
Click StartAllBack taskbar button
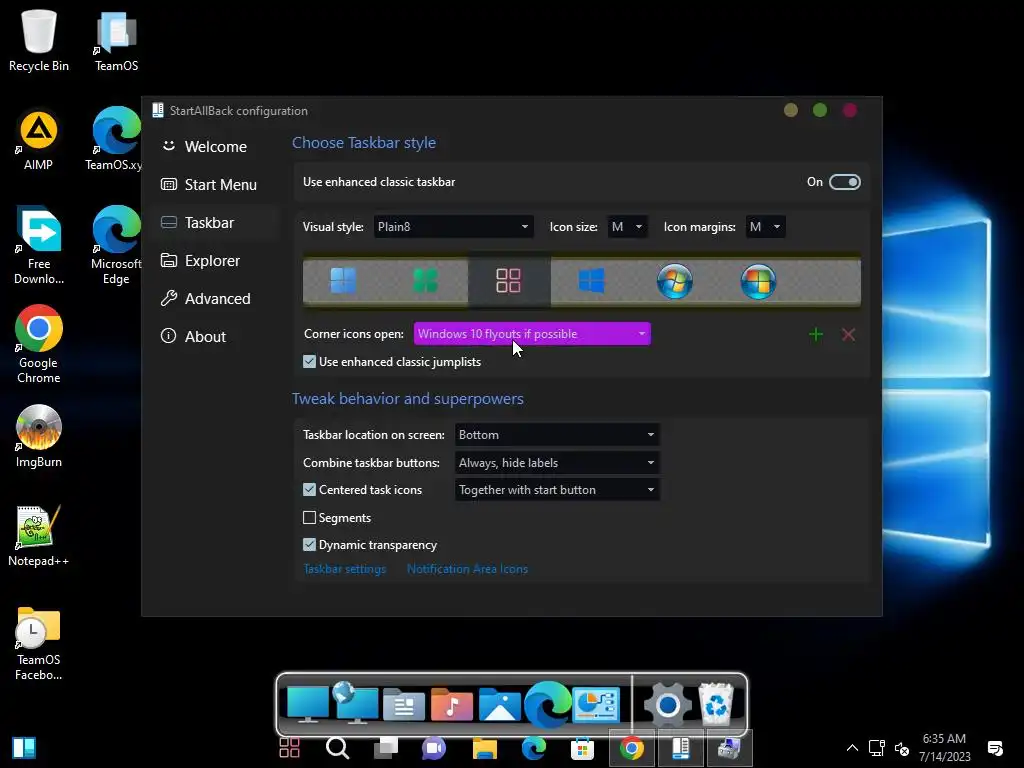pyautogui.click(x=680, y=748)
